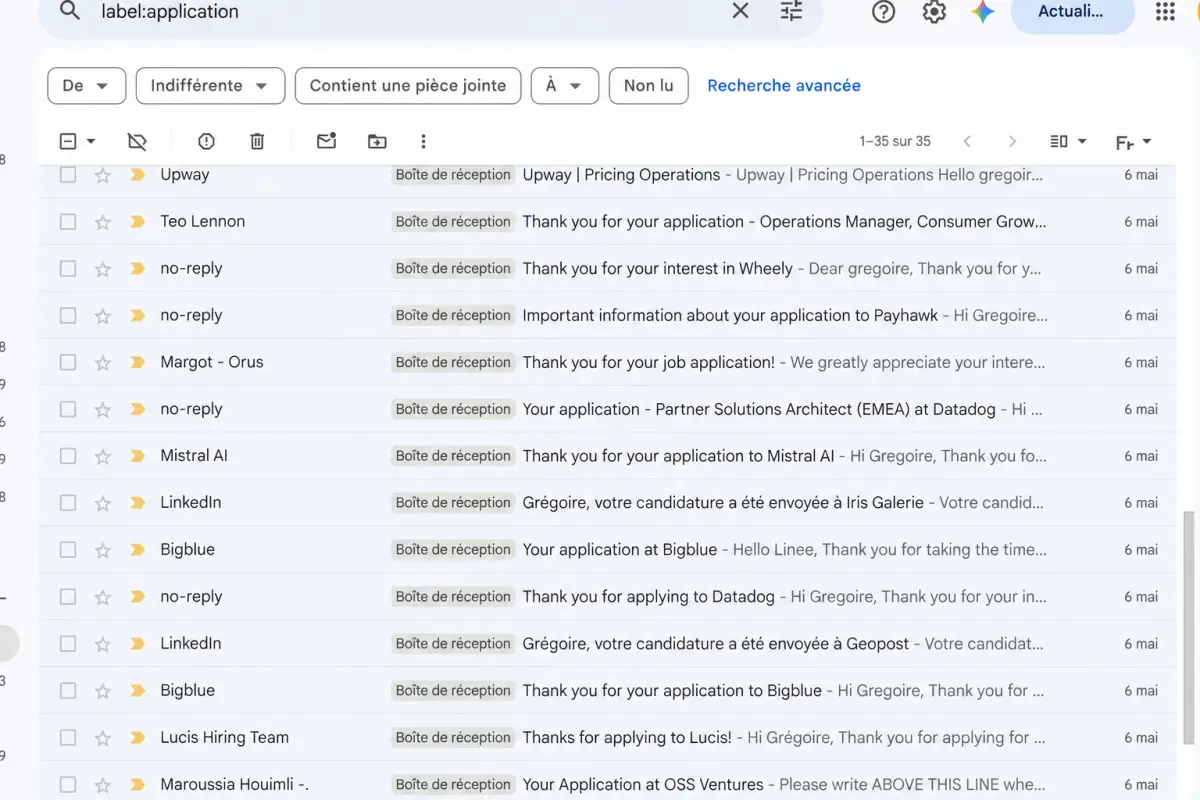Select checkbox for Lucis Hiring Team email
This screenshot has height=800, width=1200.
68,738
